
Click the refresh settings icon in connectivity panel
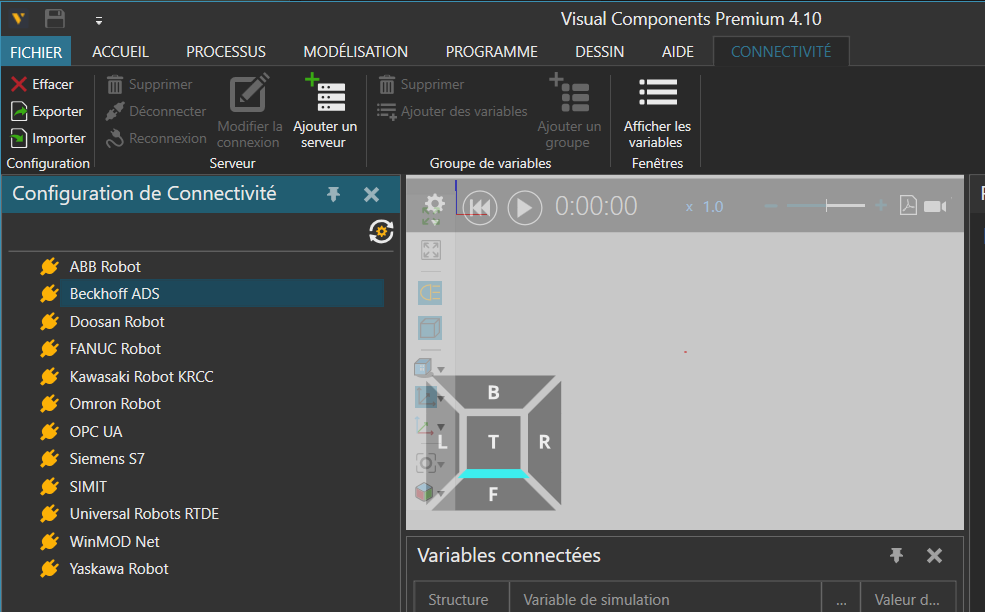click(x=380, y=232)
